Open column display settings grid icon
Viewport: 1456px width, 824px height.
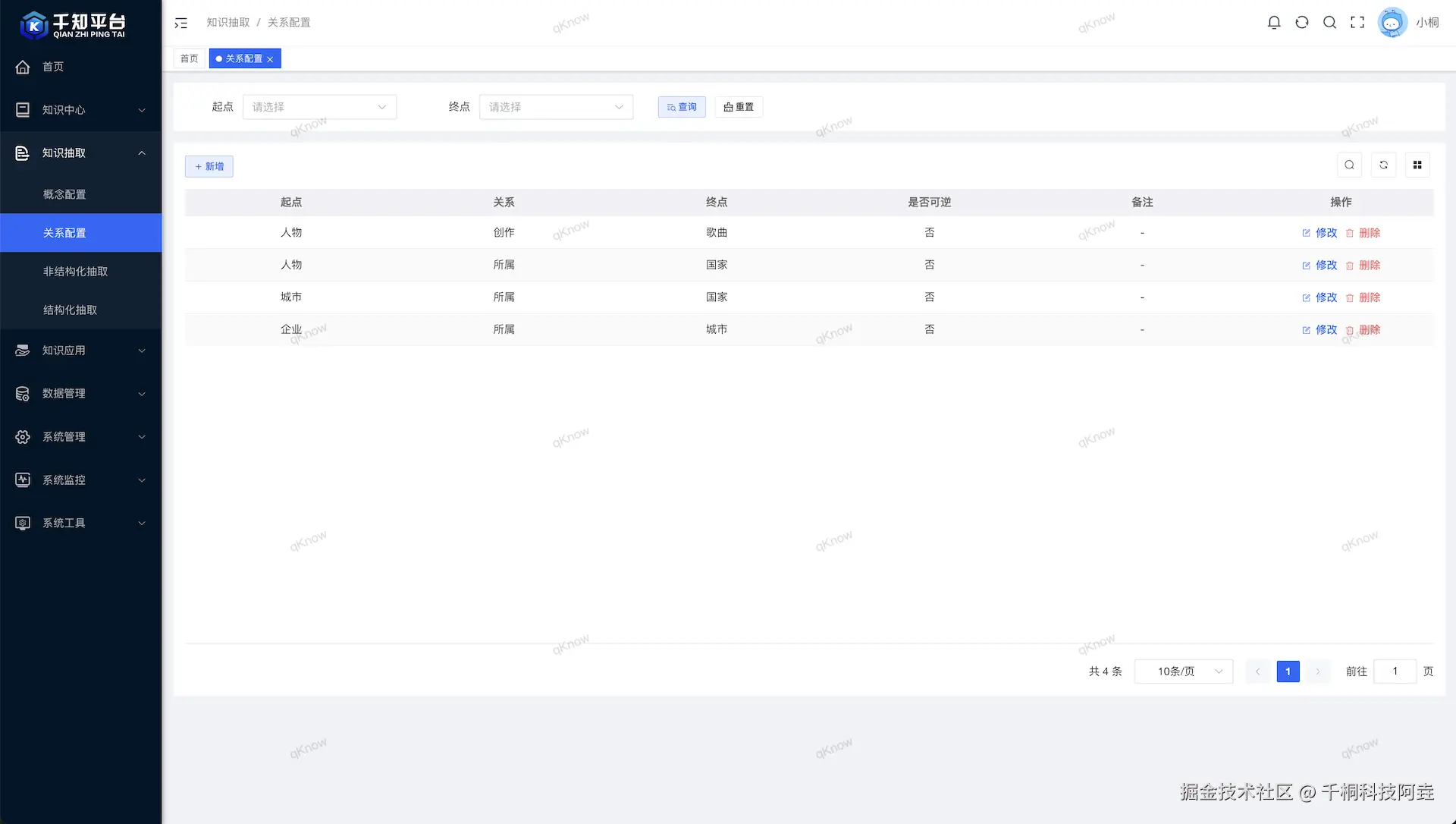(1417, 165)
